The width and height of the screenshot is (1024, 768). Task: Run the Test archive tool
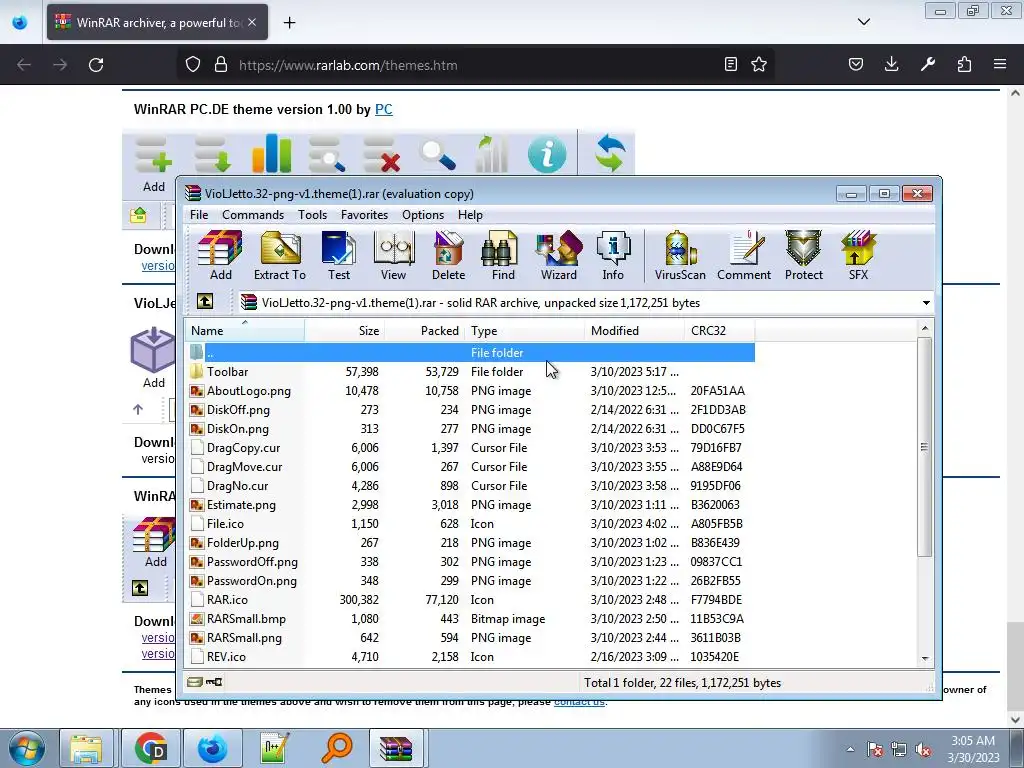tap(339, 255)
